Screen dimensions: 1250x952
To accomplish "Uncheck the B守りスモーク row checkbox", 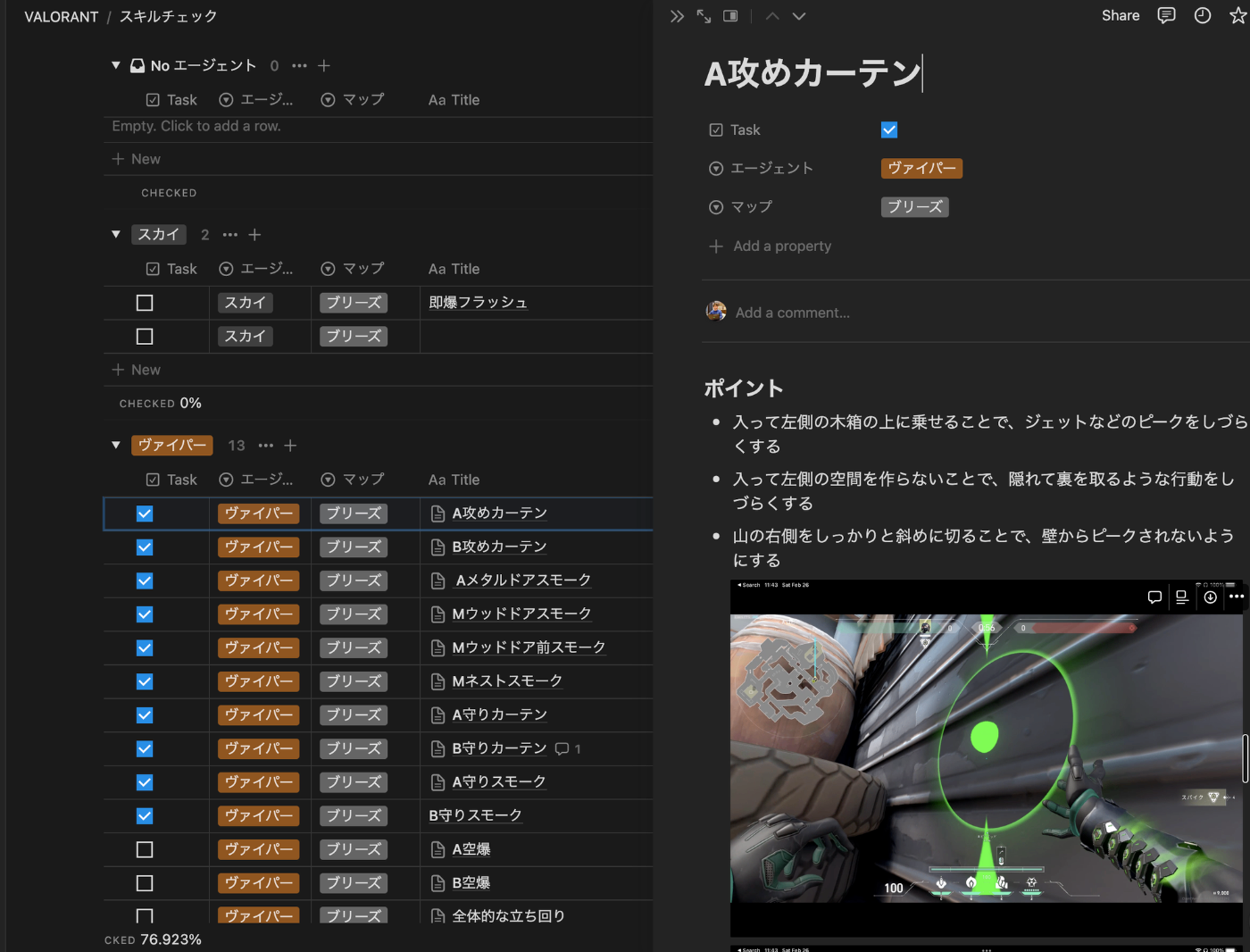I will 145,816.
